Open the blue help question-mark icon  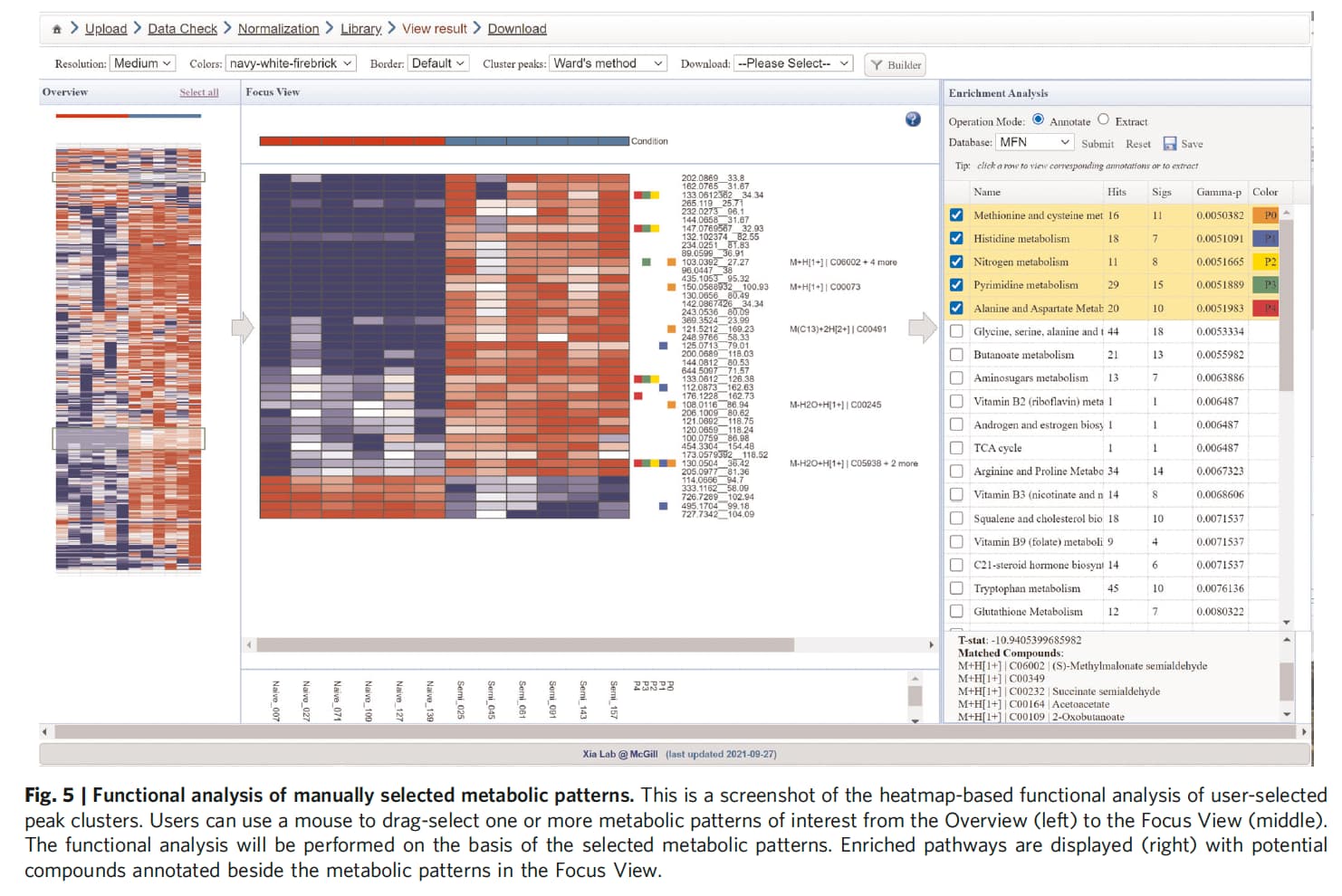913,119
